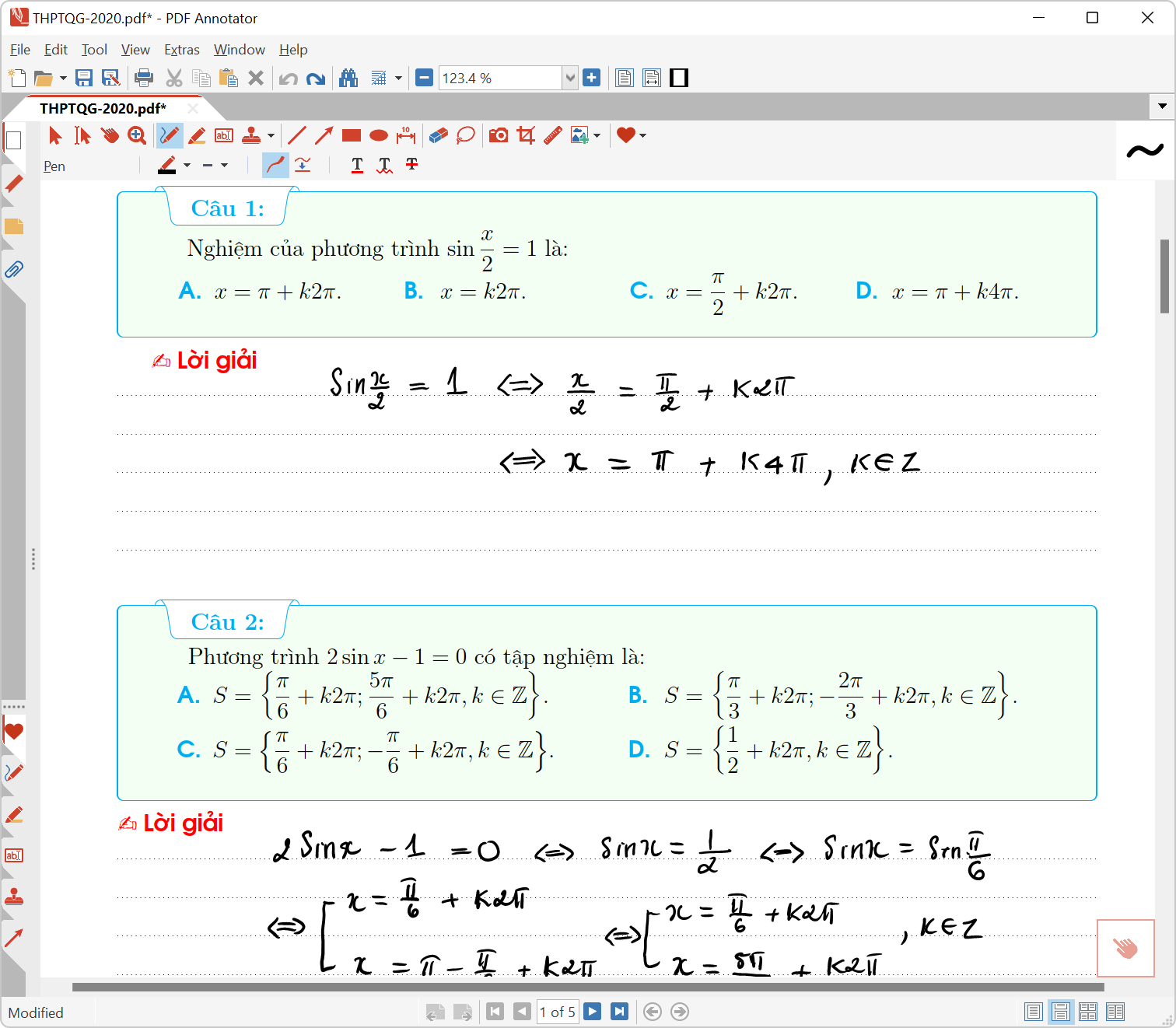Choose the Text Select tool
Screen dimensions: 1176x1028
click(82, 135)
